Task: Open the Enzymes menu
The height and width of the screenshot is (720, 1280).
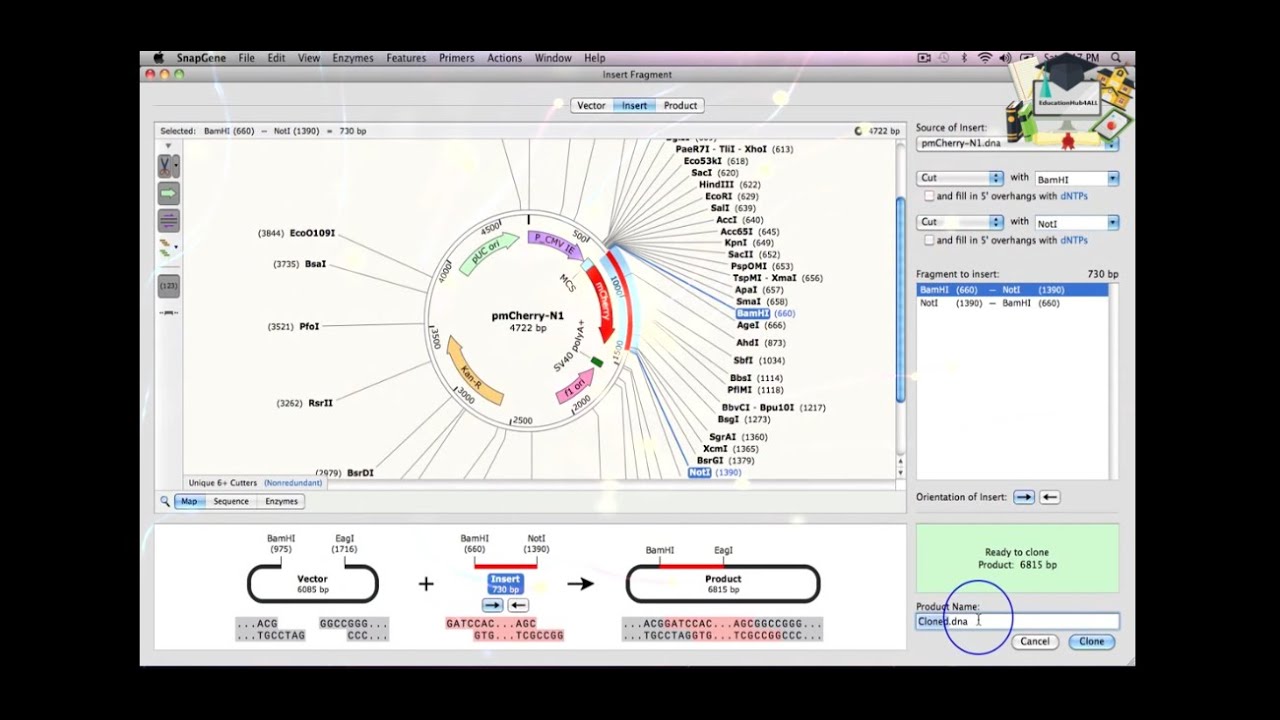Action: [353, 58]
